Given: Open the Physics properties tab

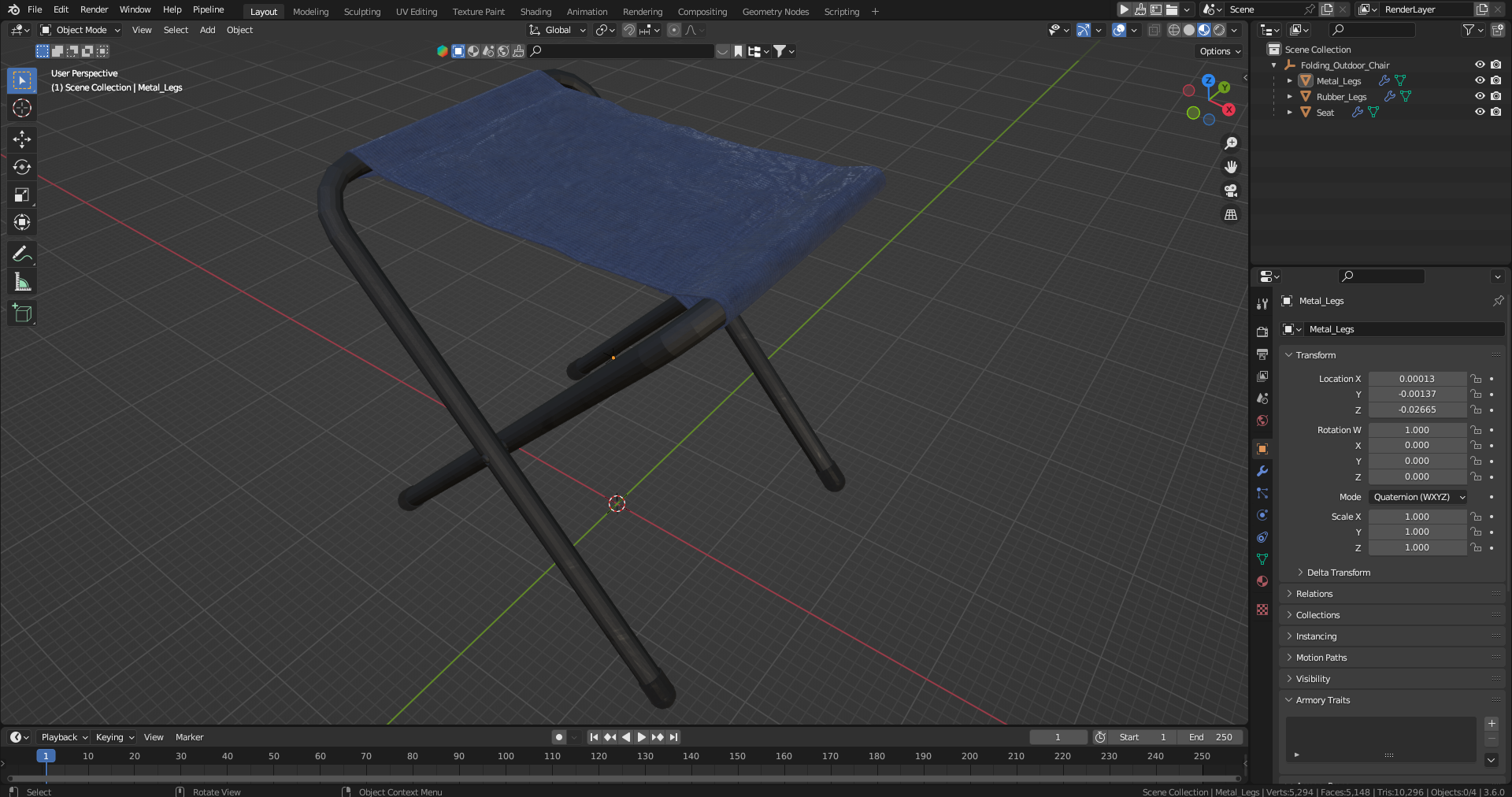Looking at the screenshot, I should 1262,515.
